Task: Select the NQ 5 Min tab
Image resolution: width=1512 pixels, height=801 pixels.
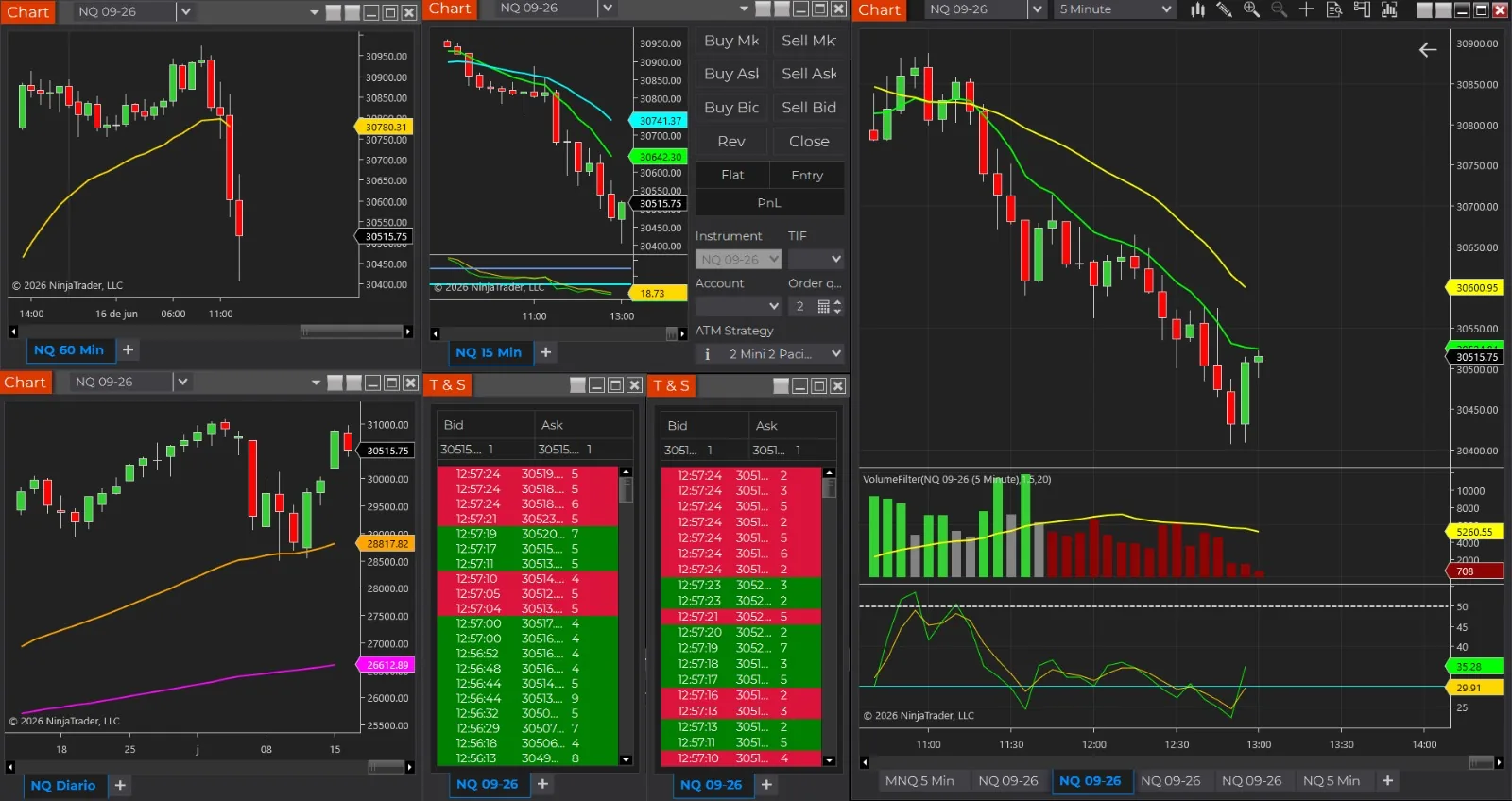Action: 1332,780
